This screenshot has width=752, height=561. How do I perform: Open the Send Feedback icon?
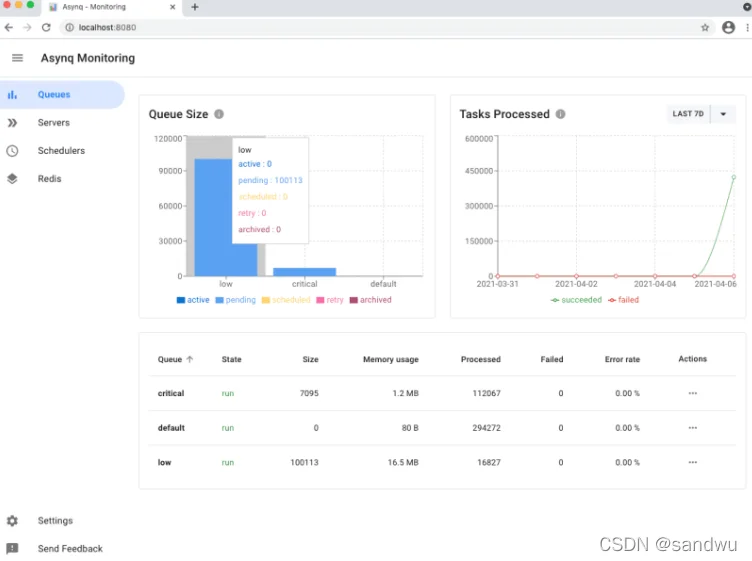click(12, 549)
